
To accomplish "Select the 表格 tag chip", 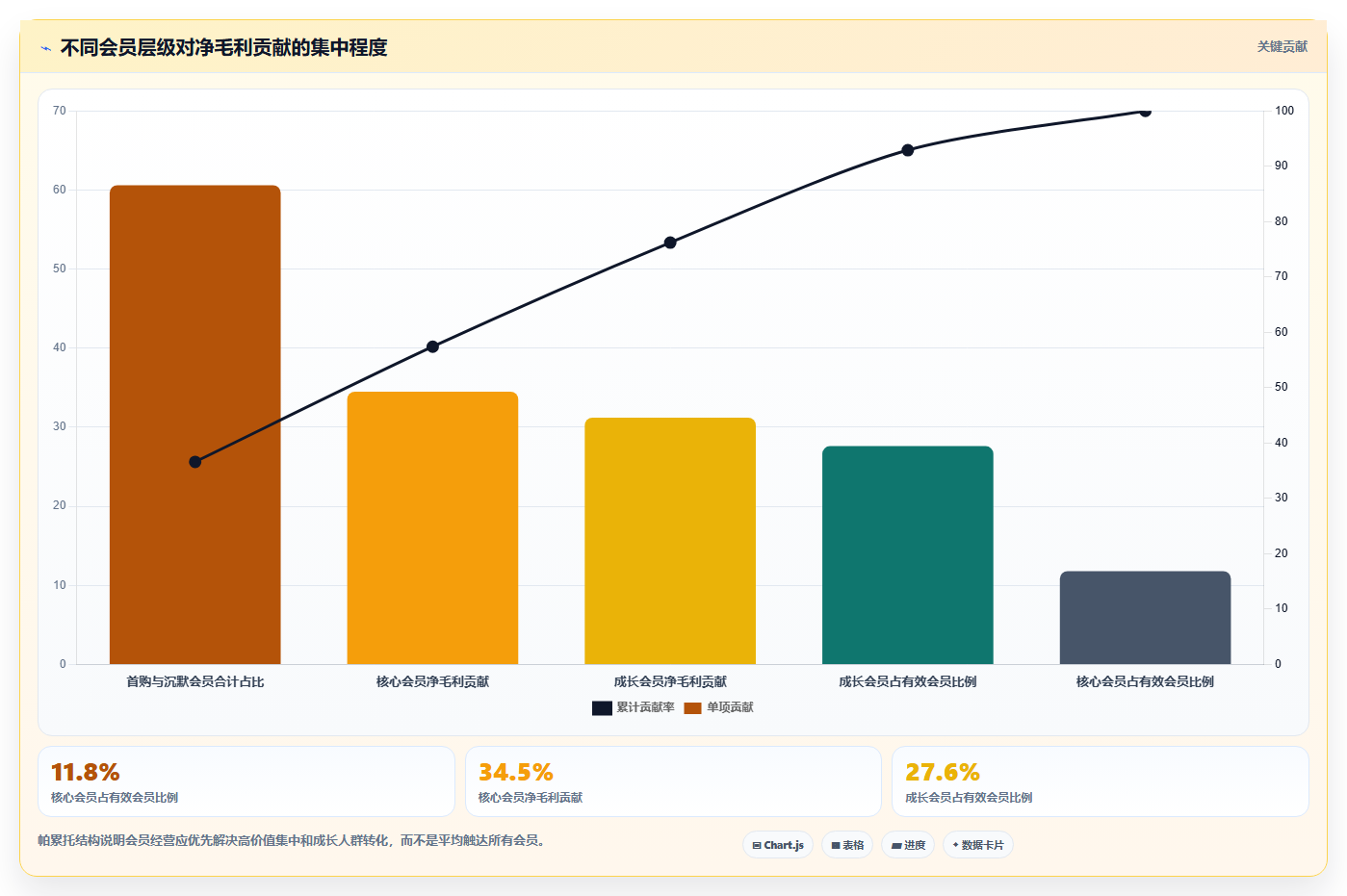I will click(x=847, y=845).
